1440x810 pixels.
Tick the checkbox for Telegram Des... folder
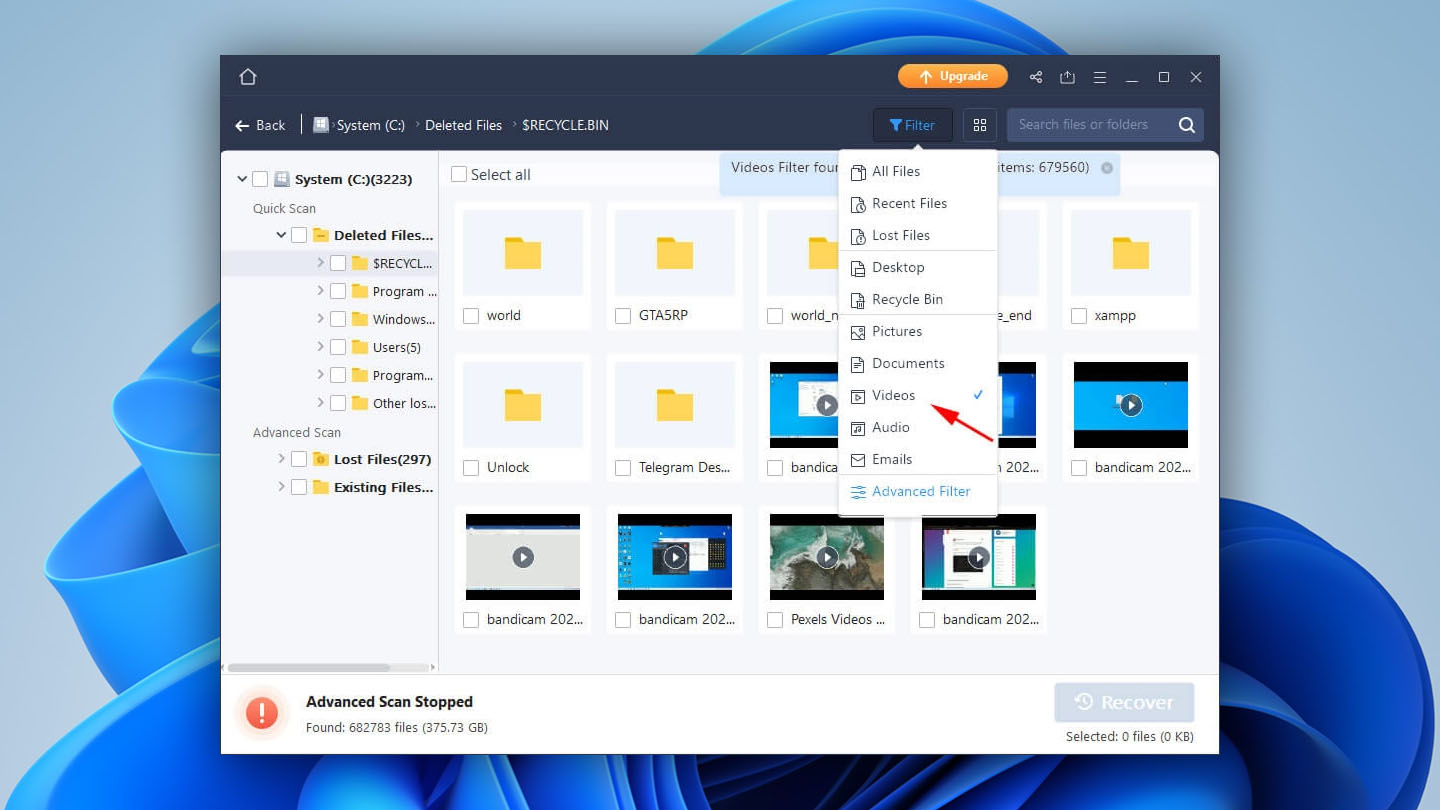tap(623, 468)
